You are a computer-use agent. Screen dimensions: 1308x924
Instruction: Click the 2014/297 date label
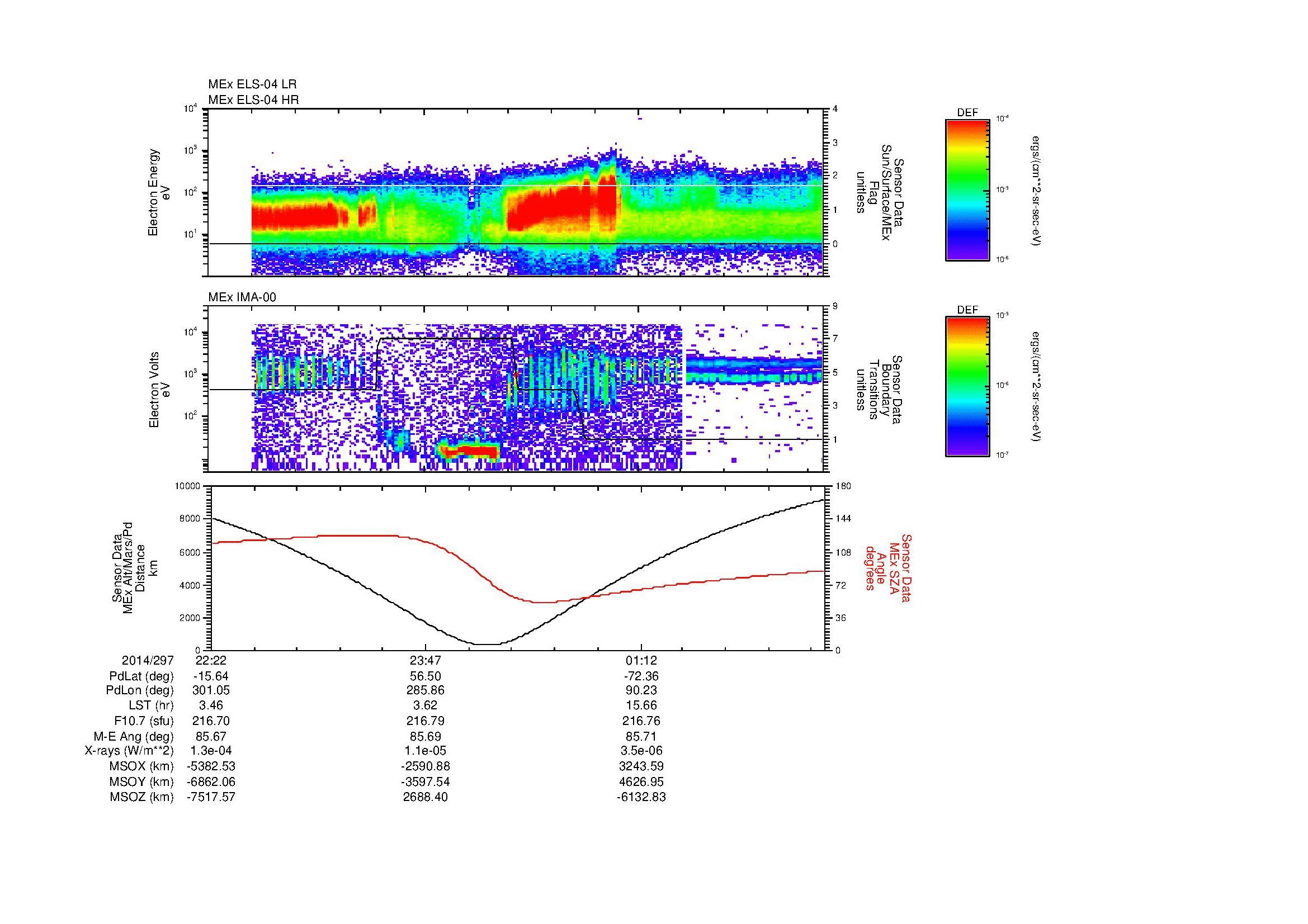point(148,660)
